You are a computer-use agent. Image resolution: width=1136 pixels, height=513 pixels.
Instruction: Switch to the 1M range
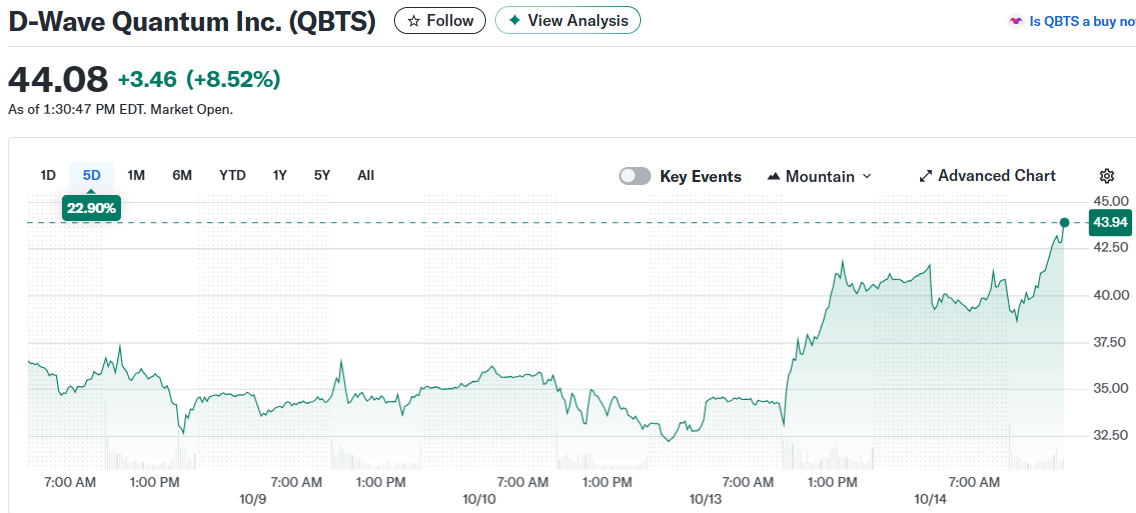pos(136,175)
